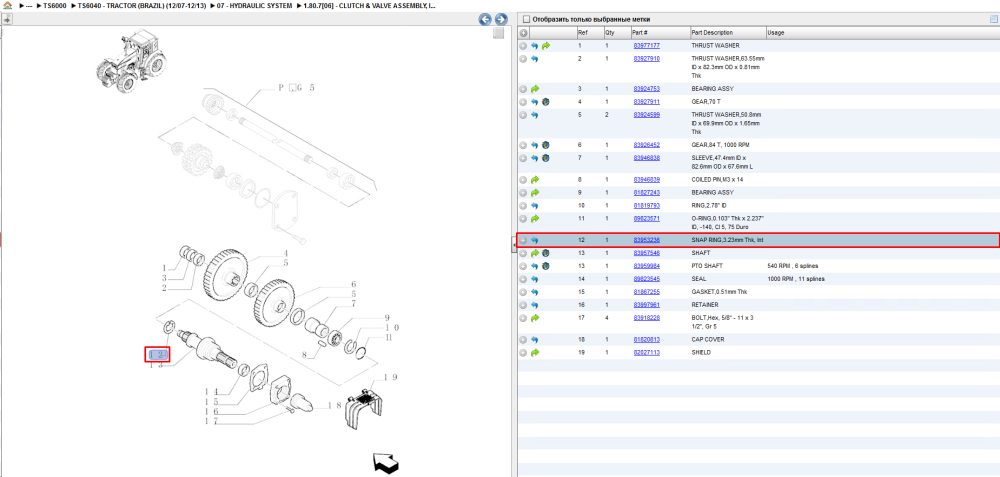Click the green arrow icon in BOLT,Hex row
This screenshot has width=1000, height=477.
(534, 318)
